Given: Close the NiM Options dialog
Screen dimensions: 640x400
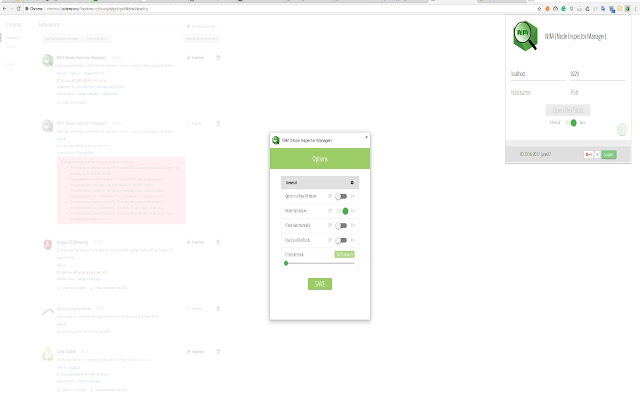Looking at the screenshot, I should click(x=366, y=137).
